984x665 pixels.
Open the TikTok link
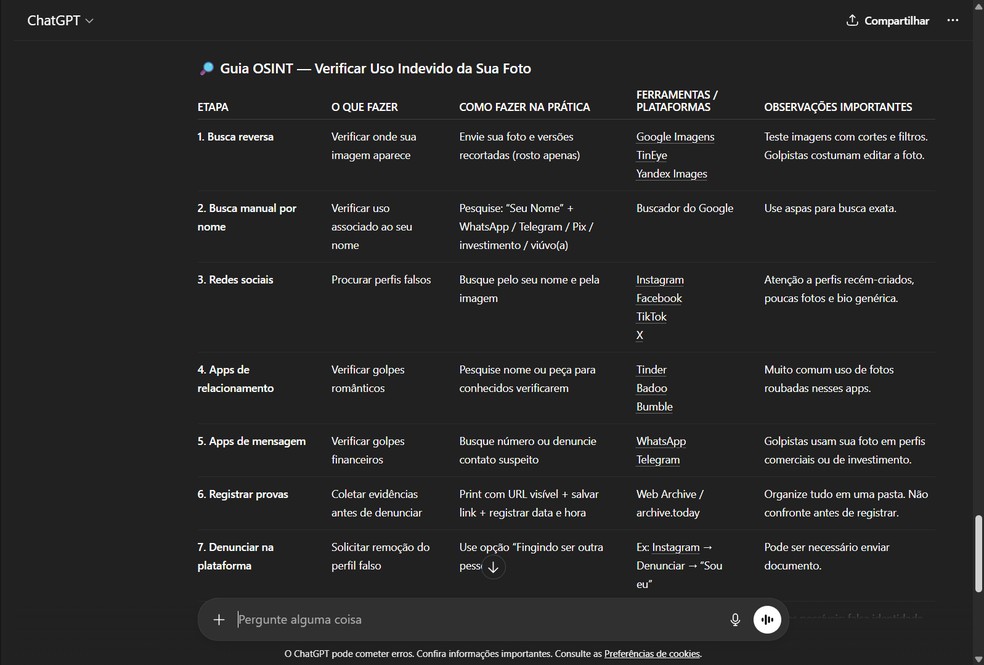pos(651,317)
